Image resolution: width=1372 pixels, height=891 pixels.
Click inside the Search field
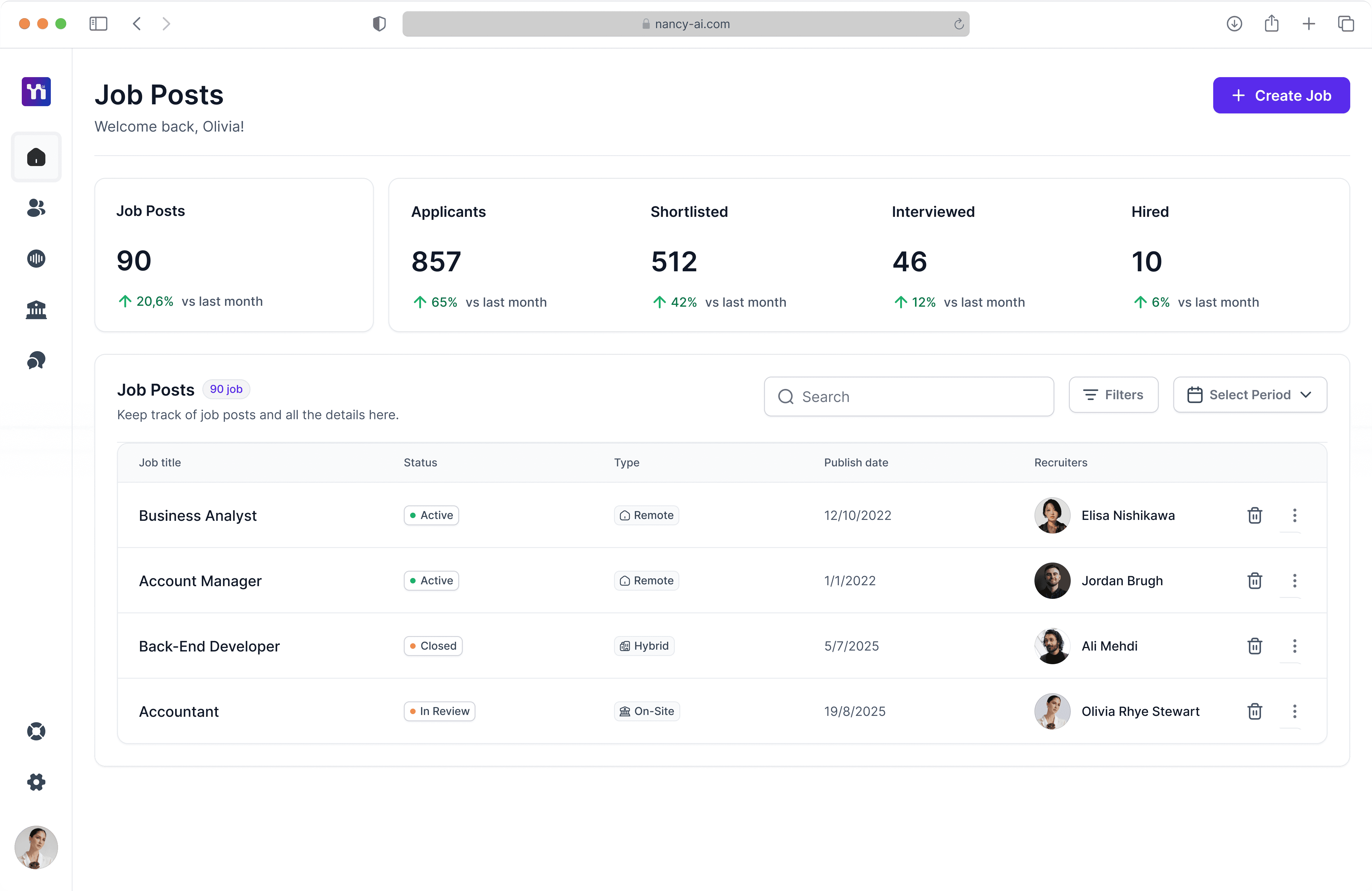click(909, 397)
